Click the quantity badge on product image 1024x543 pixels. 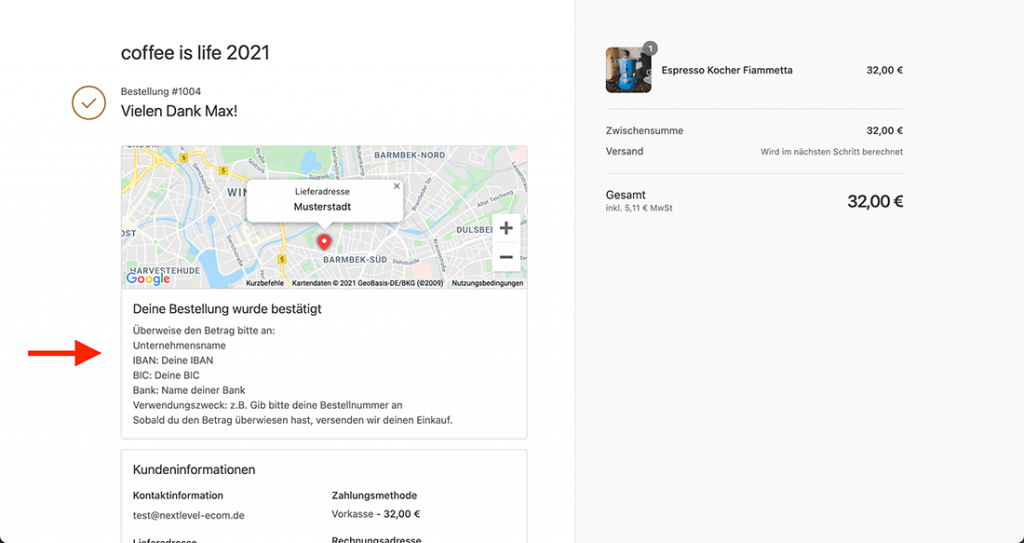(x=650, y=48)
